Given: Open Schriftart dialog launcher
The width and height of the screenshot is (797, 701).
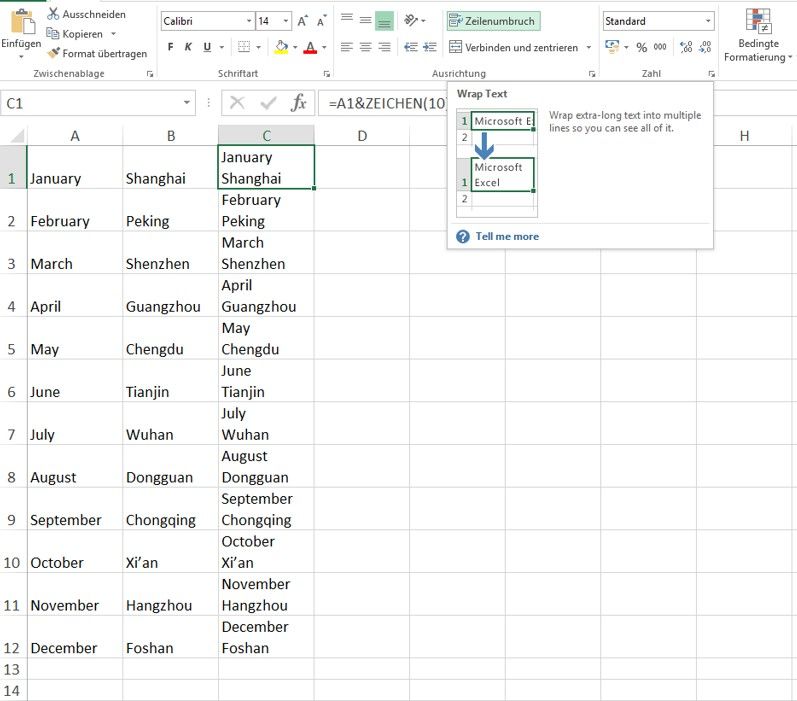Looking at the screenshot, I should point(326,74).
